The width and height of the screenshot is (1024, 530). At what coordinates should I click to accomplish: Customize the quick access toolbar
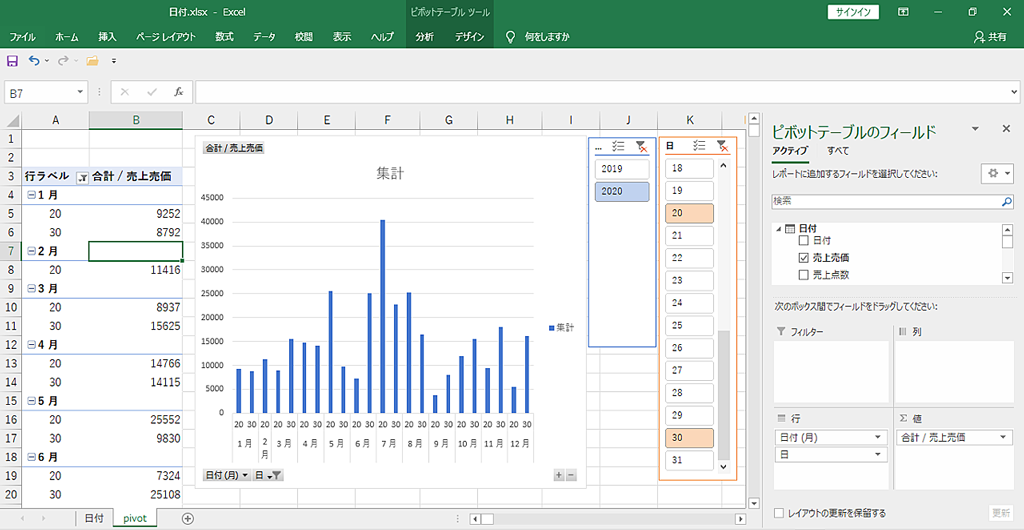point(114,61)
